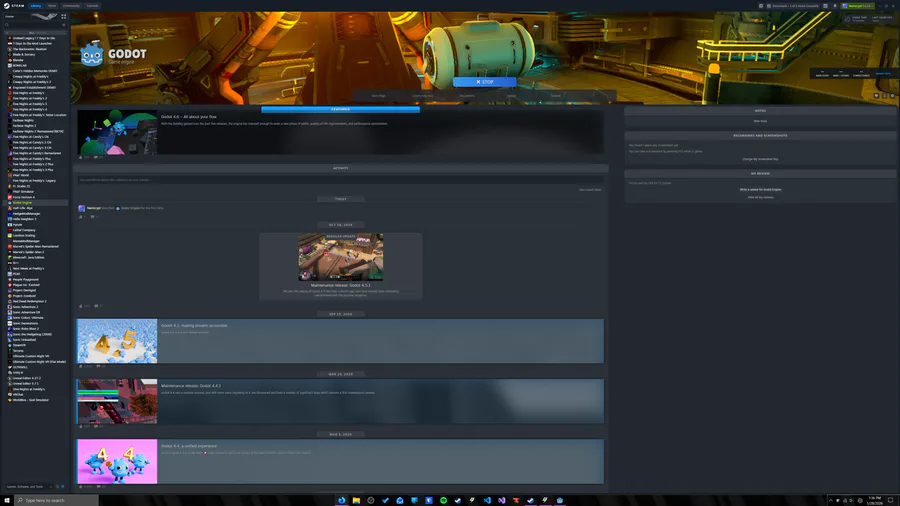The width and height of the screenshot is (900, 506).
Task: Select Unity 6 in the library list
Action: [18, 372]
